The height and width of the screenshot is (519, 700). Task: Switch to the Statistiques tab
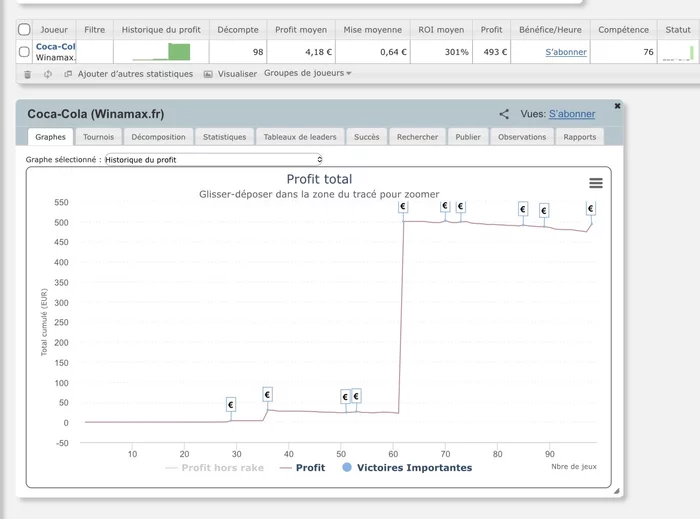click(225, 137)
